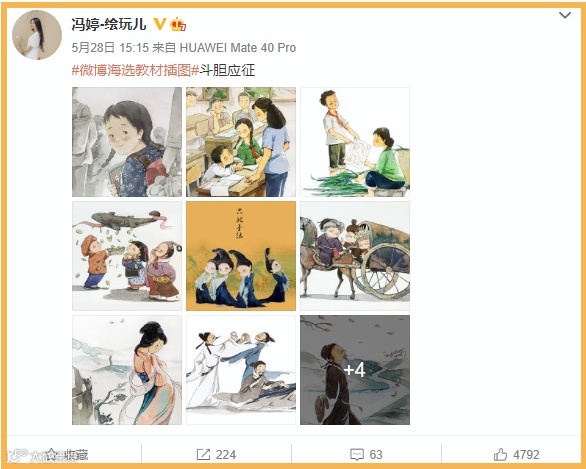Click the crown membership badge icon
This screenshot has width=586, height=469.
click(x=178, y=25)
